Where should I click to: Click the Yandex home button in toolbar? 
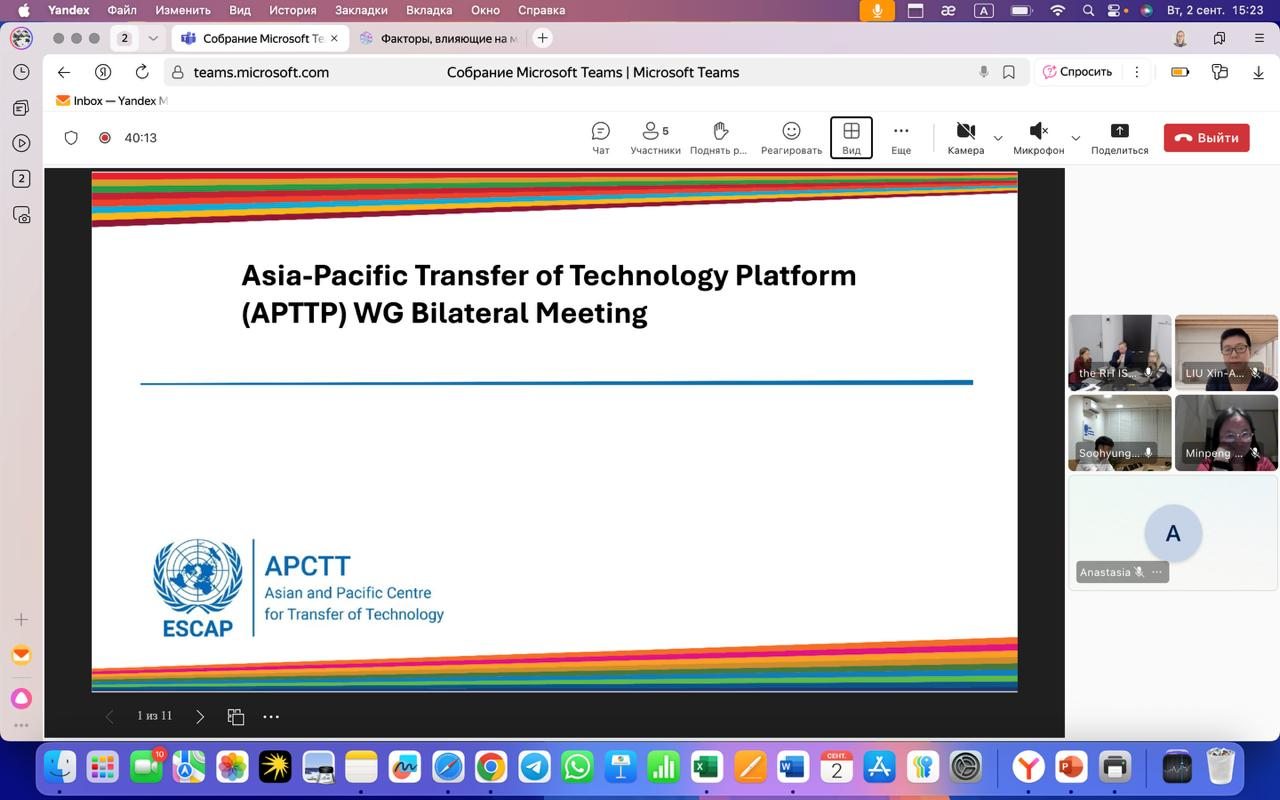pyautogui.click(x=103, y=72)
